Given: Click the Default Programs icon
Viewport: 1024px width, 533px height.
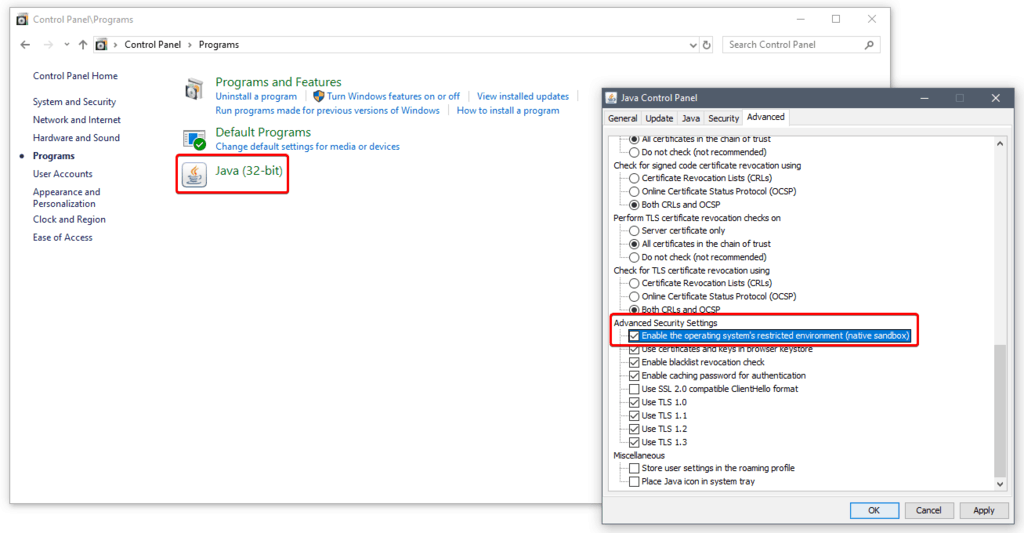Looking at the screenshot, I should 194,139.
